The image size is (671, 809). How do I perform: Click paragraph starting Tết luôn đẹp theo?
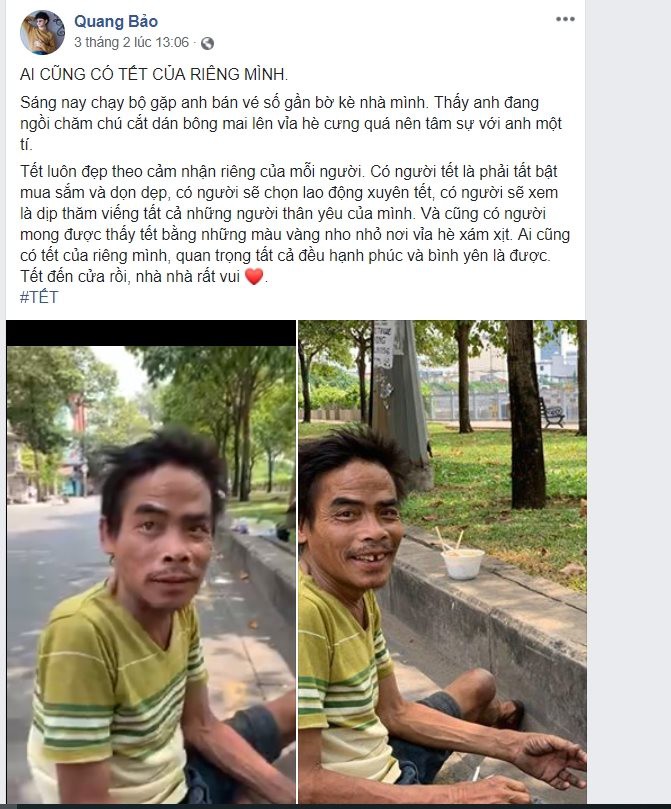tap(295, 223)
